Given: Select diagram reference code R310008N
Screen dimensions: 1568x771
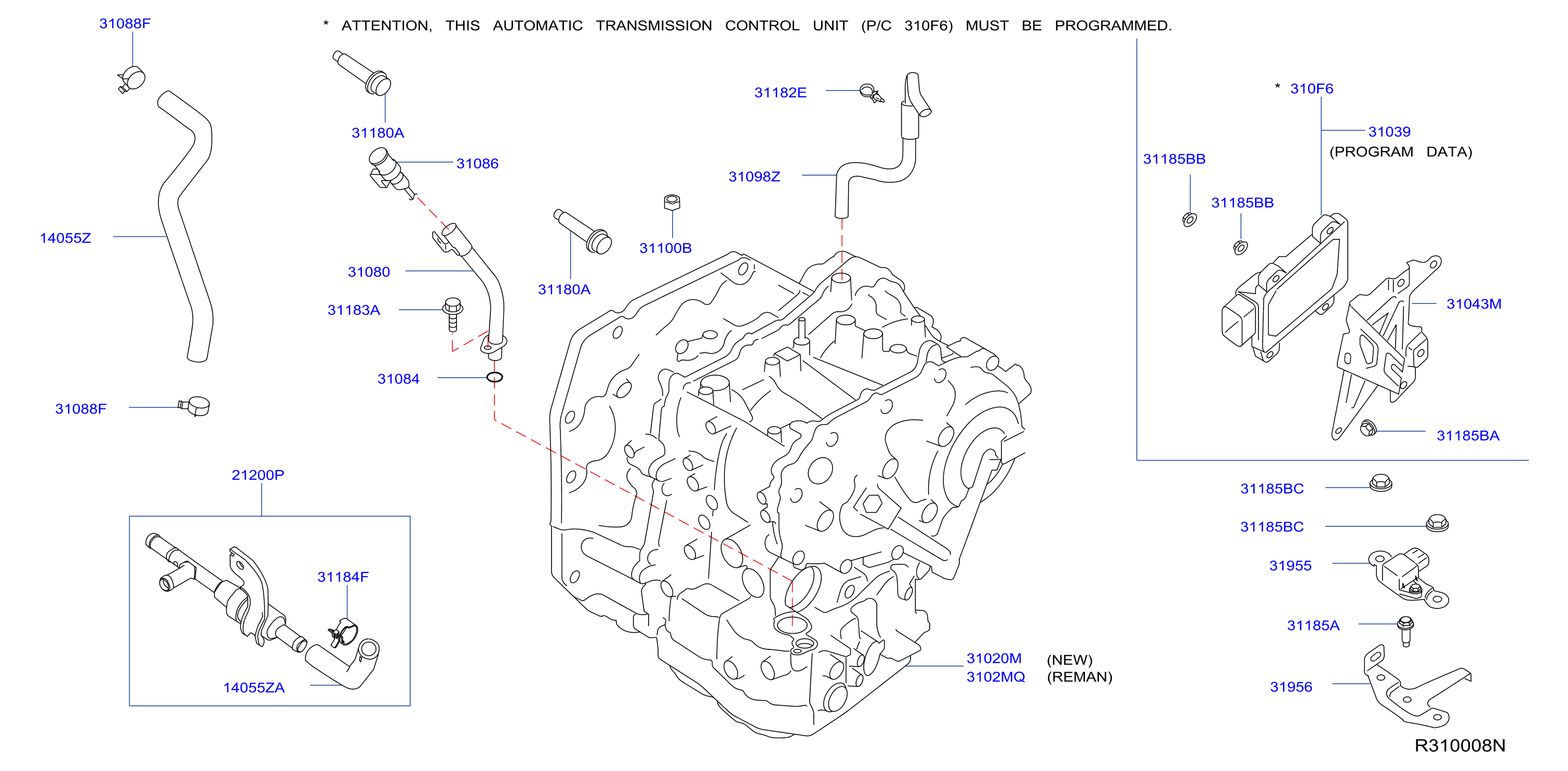Looking at the screenshot, I should (x=1459, y=746).
